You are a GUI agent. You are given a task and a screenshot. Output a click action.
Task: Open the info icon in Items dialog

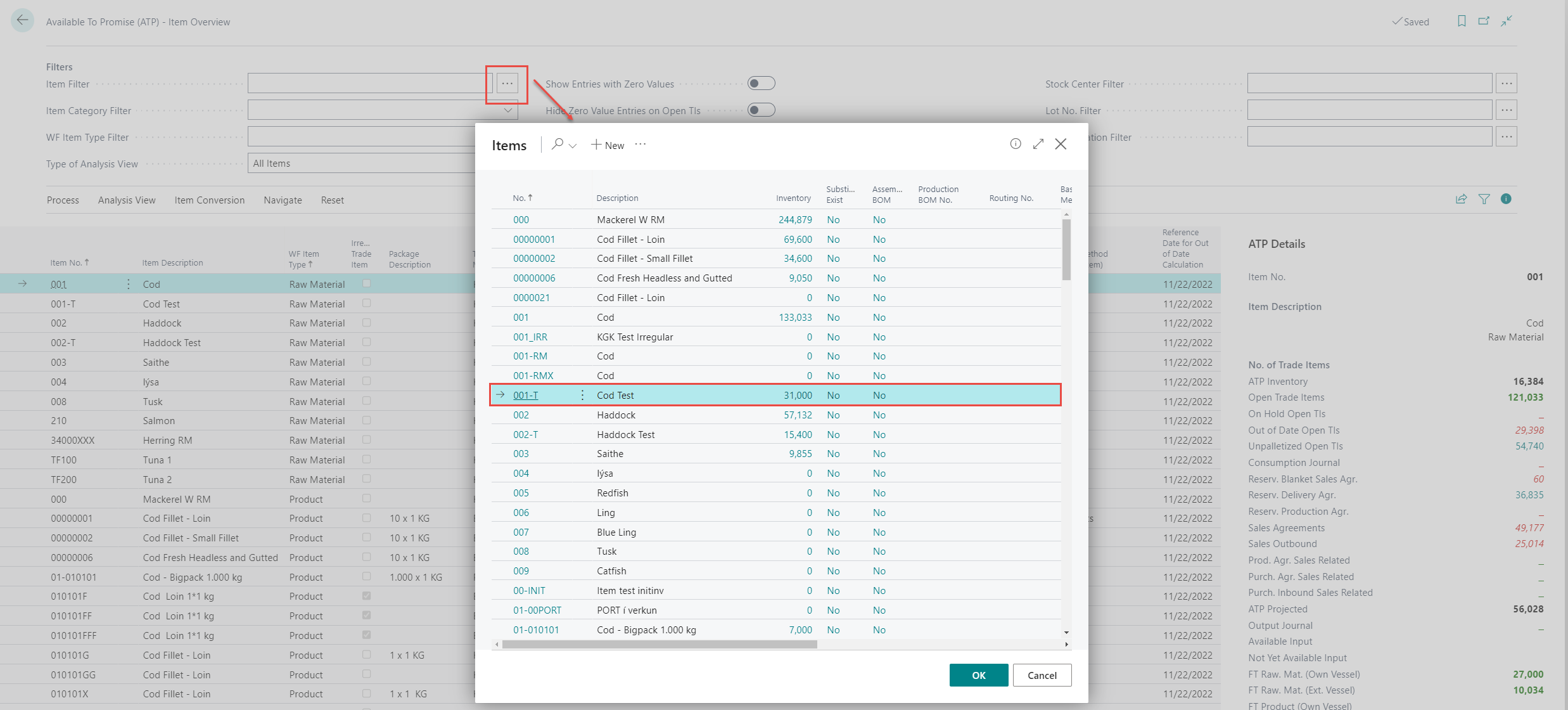pyautogui.click(x=1016, y=144)
